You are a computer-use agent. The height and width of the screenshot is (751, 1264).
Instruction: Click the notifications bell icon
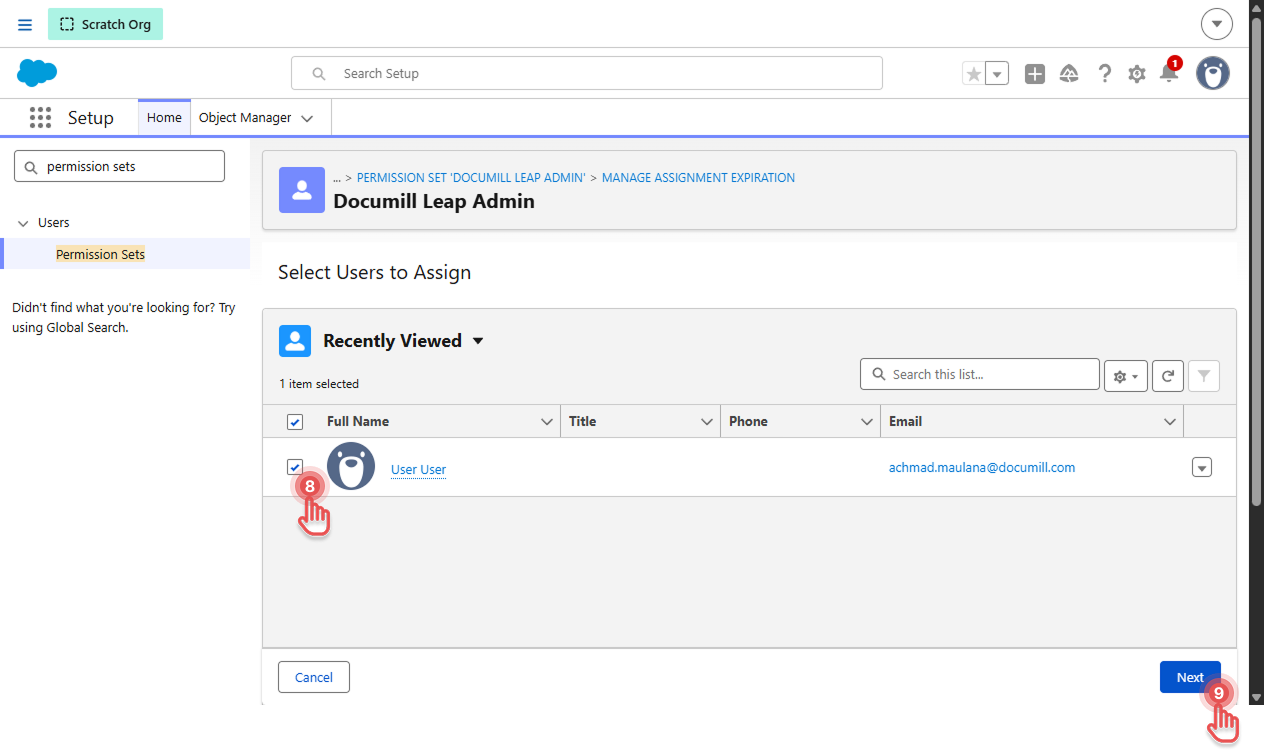click(1168, 73)
